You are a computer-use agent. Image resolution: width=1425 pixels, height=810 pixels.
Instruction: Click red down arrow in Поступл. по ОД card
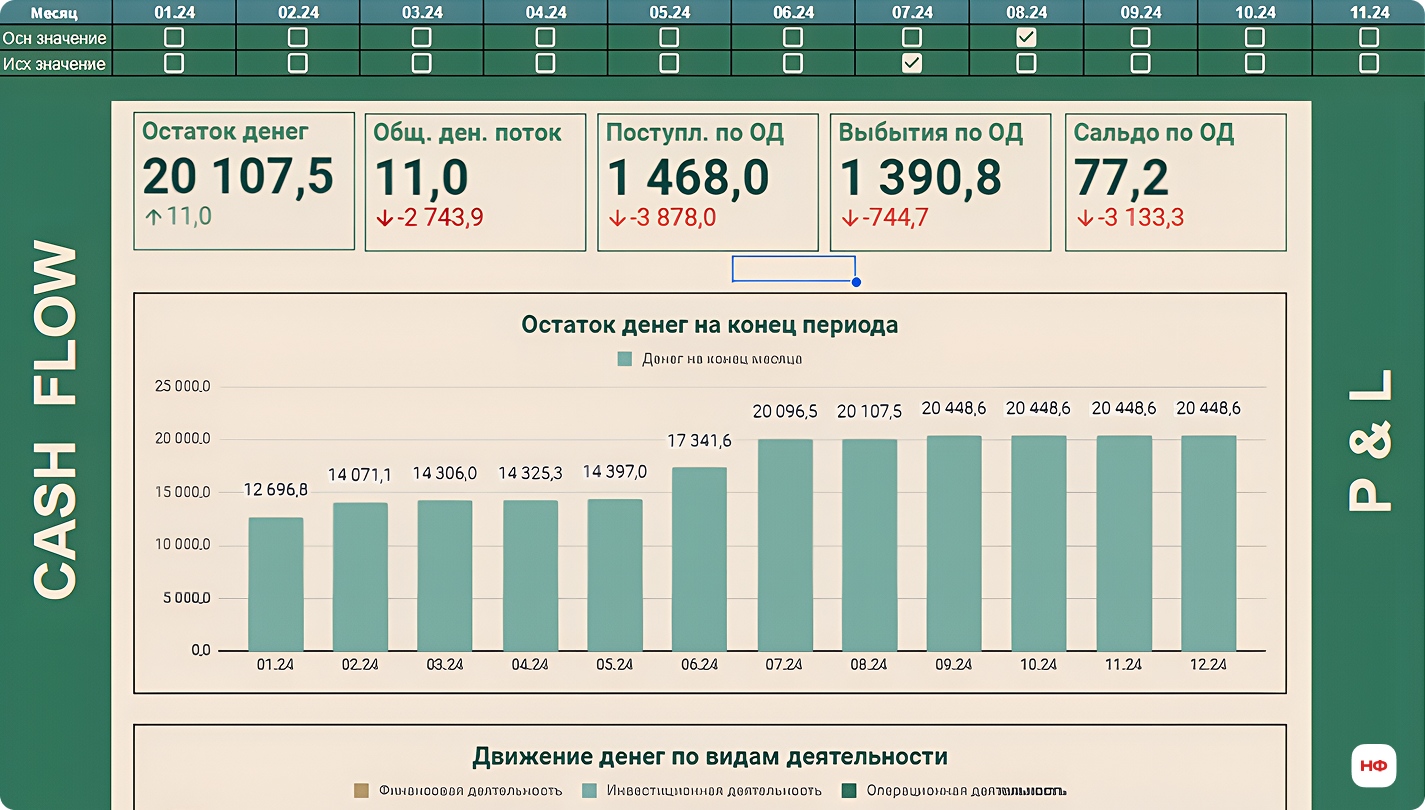pos(617,217)
